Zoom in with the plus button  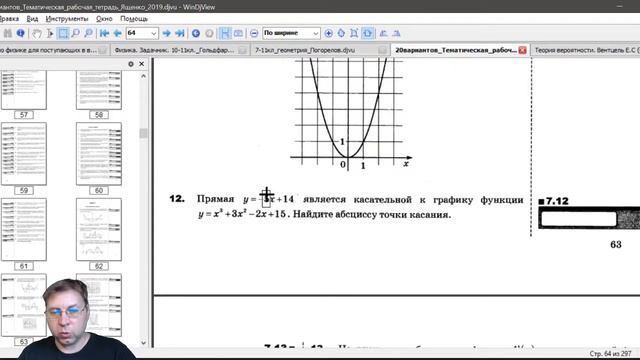pyautogui.click(x=329, y=33)
